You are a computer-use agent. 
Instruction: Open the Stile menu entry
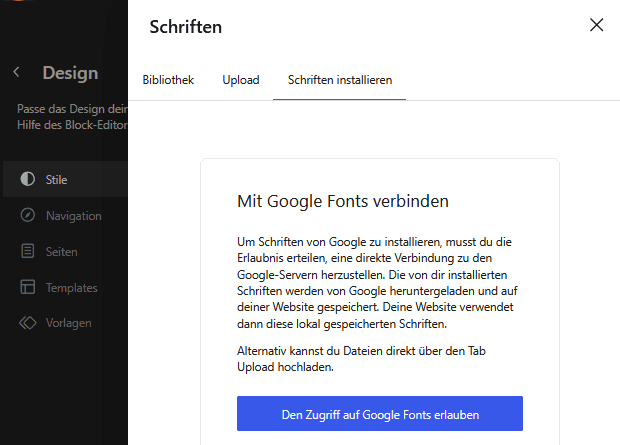pos(65,179)
